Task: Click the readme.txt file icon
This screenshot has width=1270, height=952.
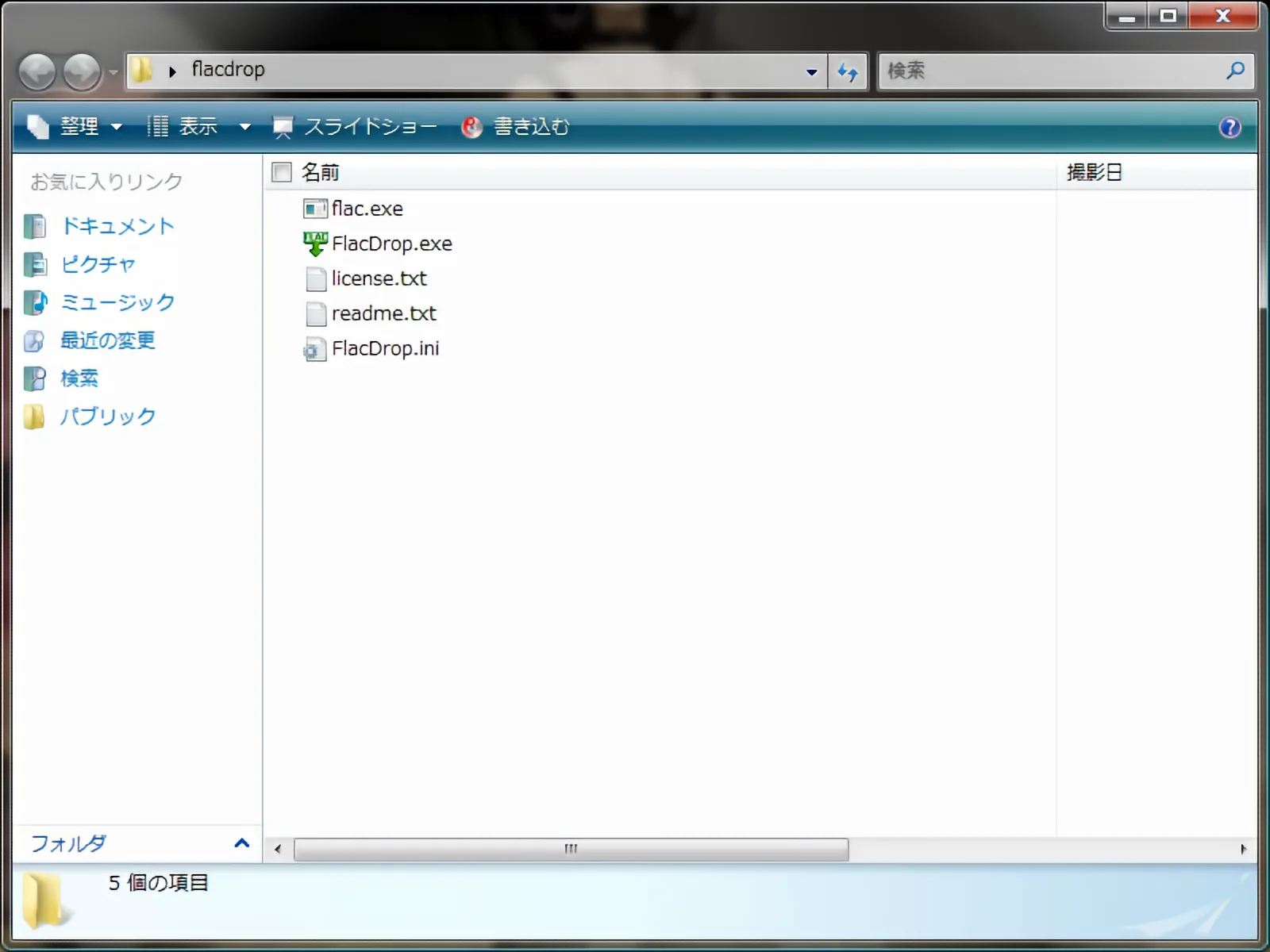Action: 315,314
